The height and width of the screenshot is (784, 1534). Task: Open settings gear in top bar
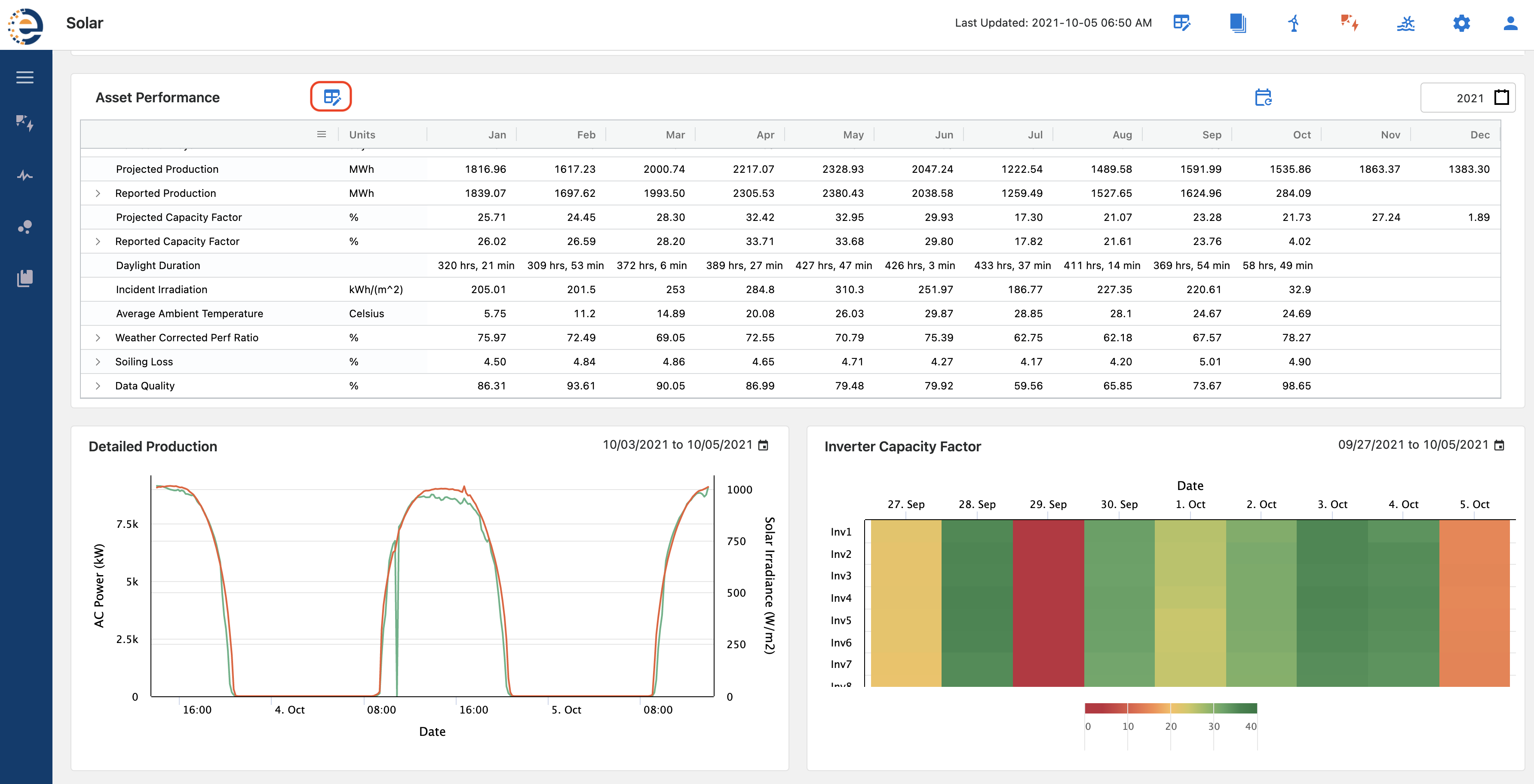point(1461,23)
